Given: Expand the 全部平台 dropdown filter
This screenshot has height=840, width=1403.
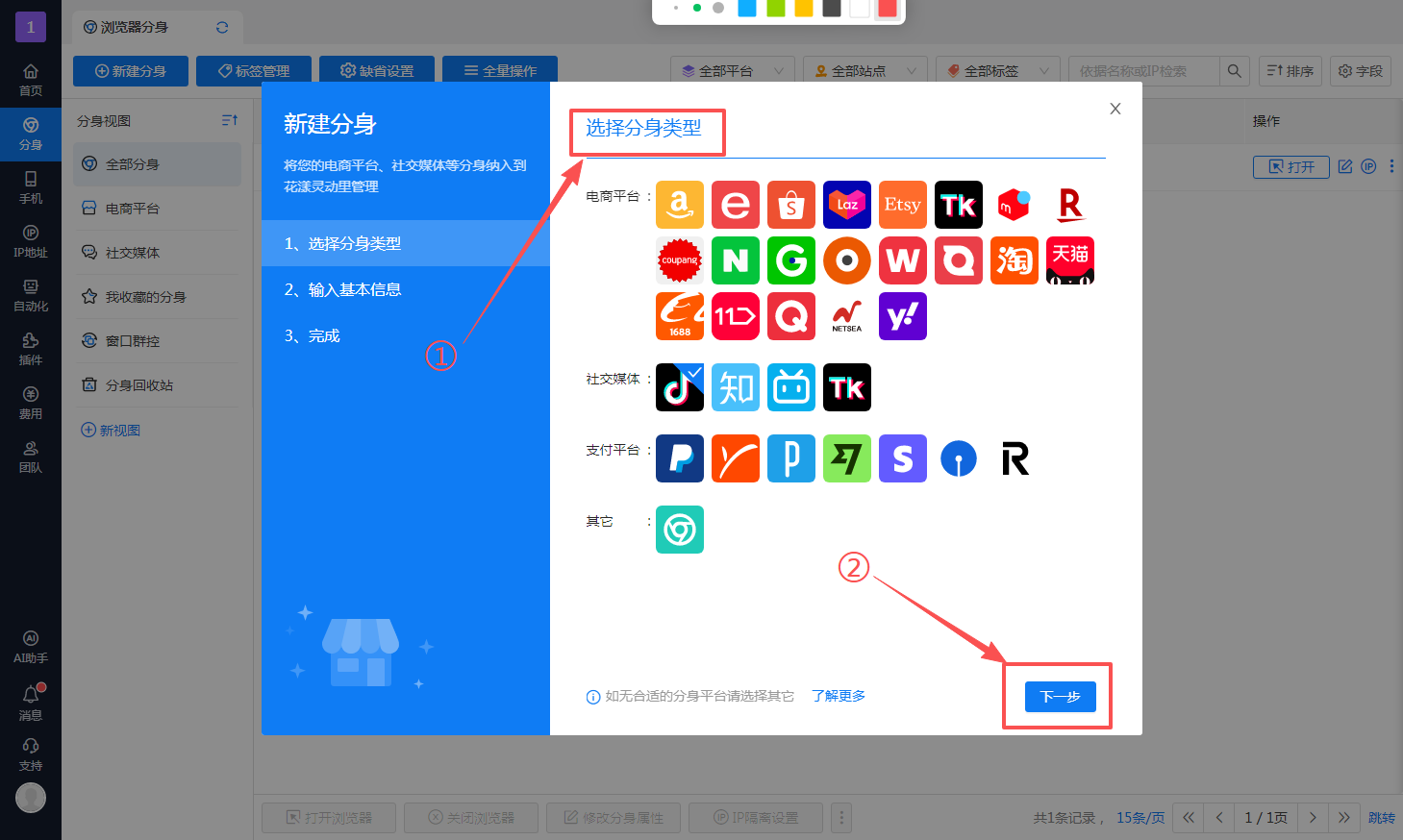Looking at the screenshot, I should [x=732, y=71].
